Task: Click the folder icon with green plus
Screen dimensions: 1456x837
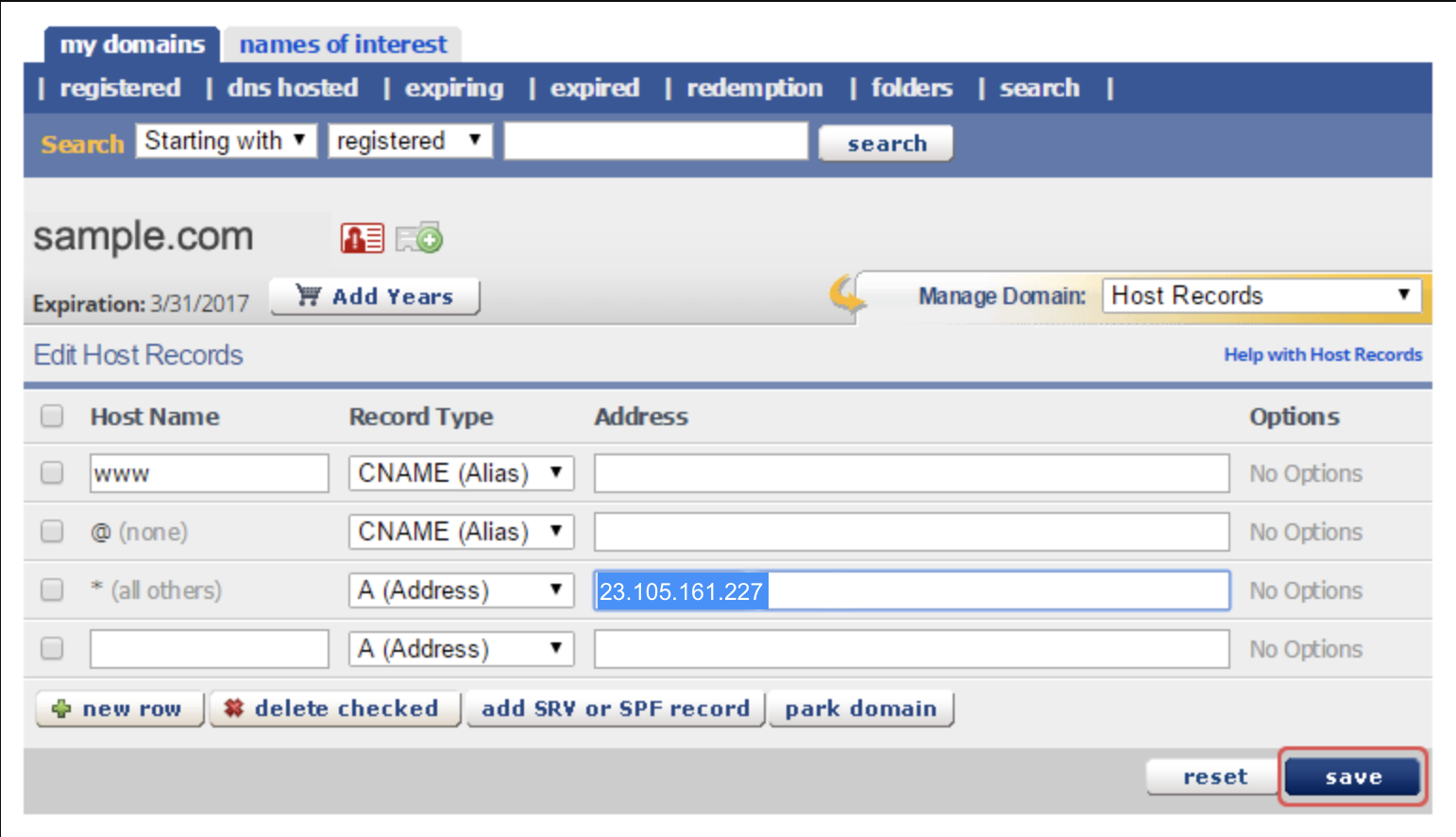Action: click(418, 238)
